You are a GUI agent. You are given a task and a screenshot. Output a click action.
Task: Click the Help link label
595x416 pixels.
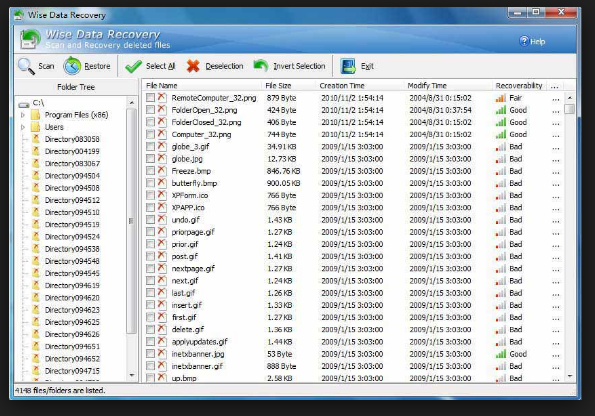[x=537, y=41]
